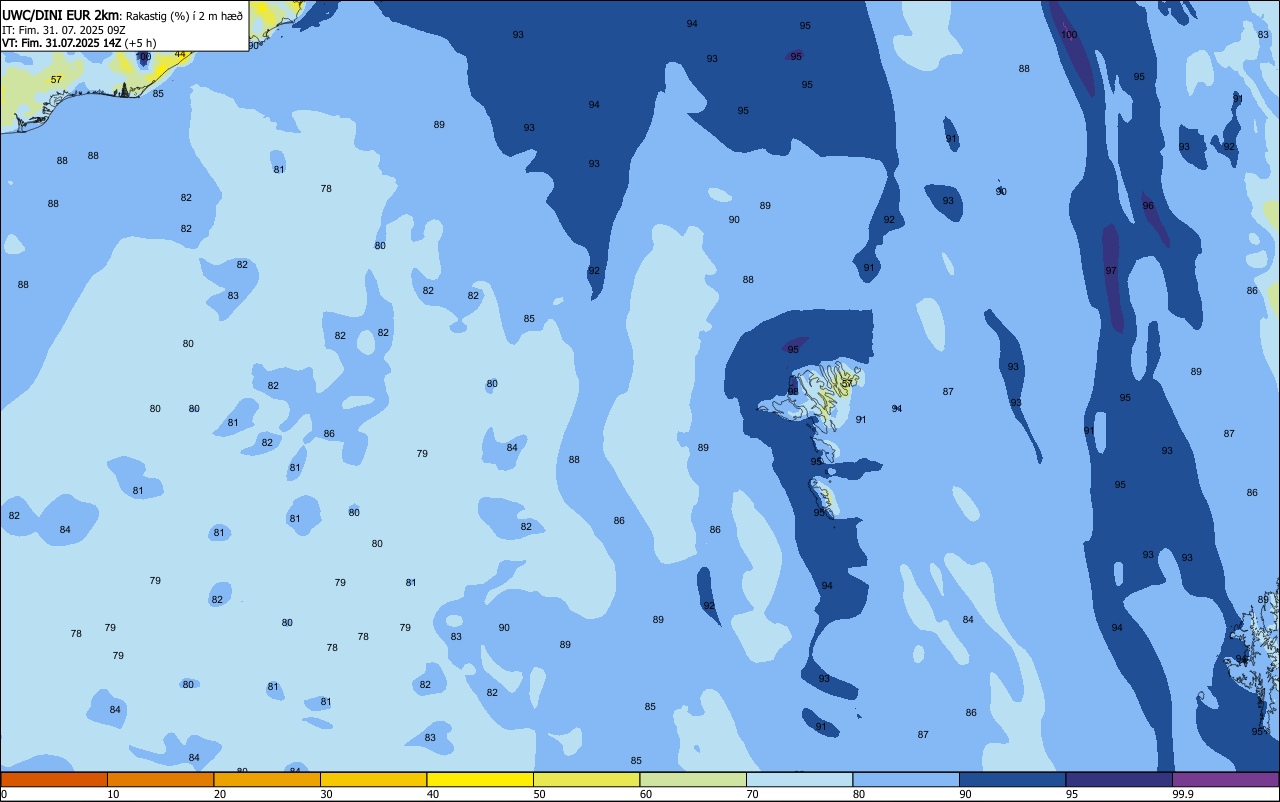Image resolution: width=1280 pixels, height=802 pixels.
Task: Select the 70–80 light blue legend swatch
Action: point(799,779)
